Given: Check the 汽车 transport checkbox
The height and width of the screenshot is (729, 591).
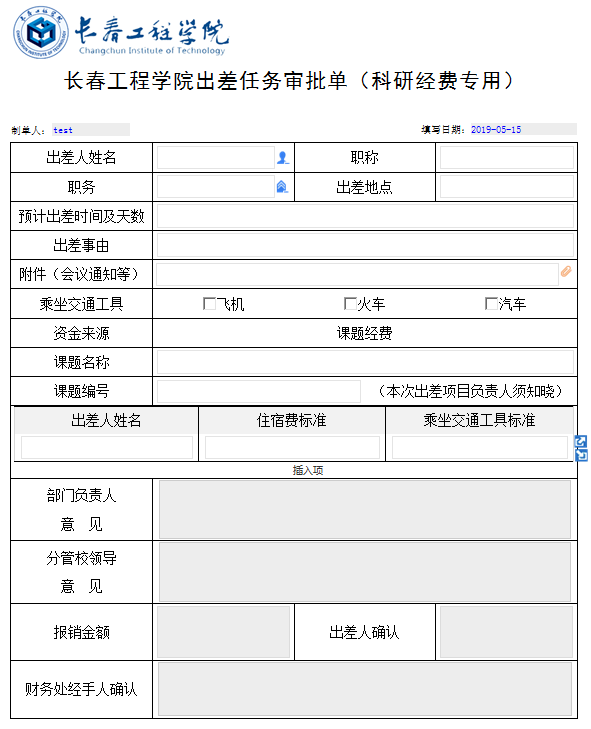Looking at the screenshot, I should tap(491, 304).
